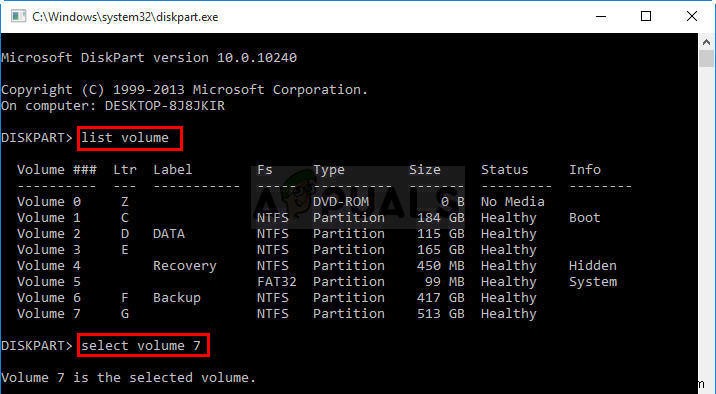The image size is (716, 394).
Task: Close the diskpart.exe window
Action: 692,16
